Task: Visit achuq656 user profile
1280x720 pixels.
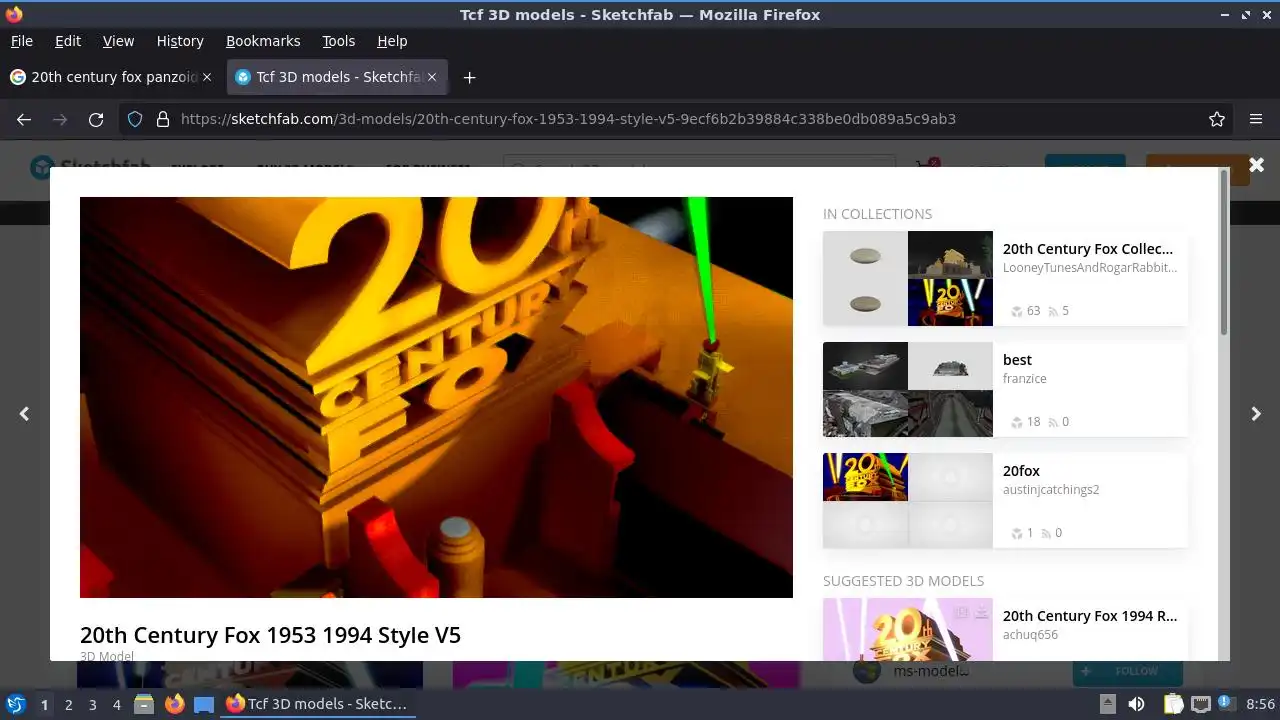Action: pyautogui.click(x=1030, y=635)
